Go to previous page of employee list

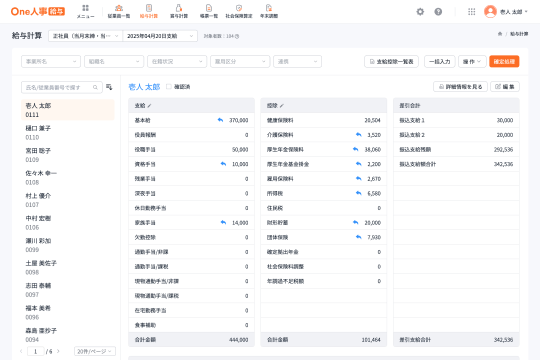21,351
